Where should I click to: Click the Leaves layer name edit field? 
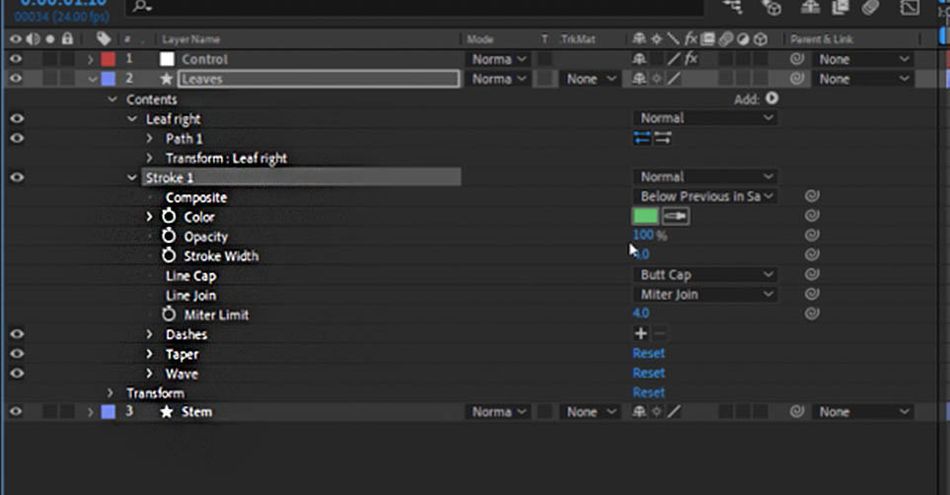pos(319,79)
